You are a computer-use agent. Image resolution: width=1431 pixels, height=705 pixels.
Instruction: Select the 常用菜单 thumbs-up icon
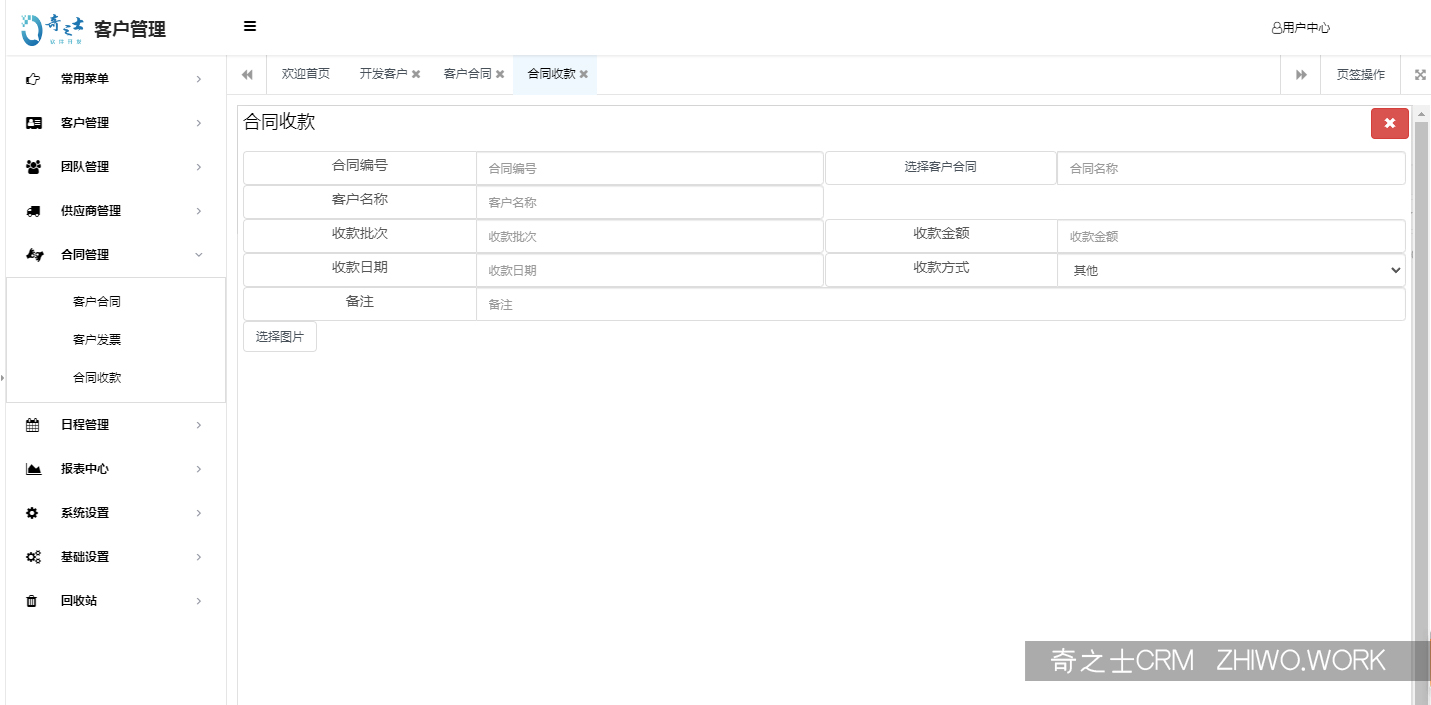point(31,78)
